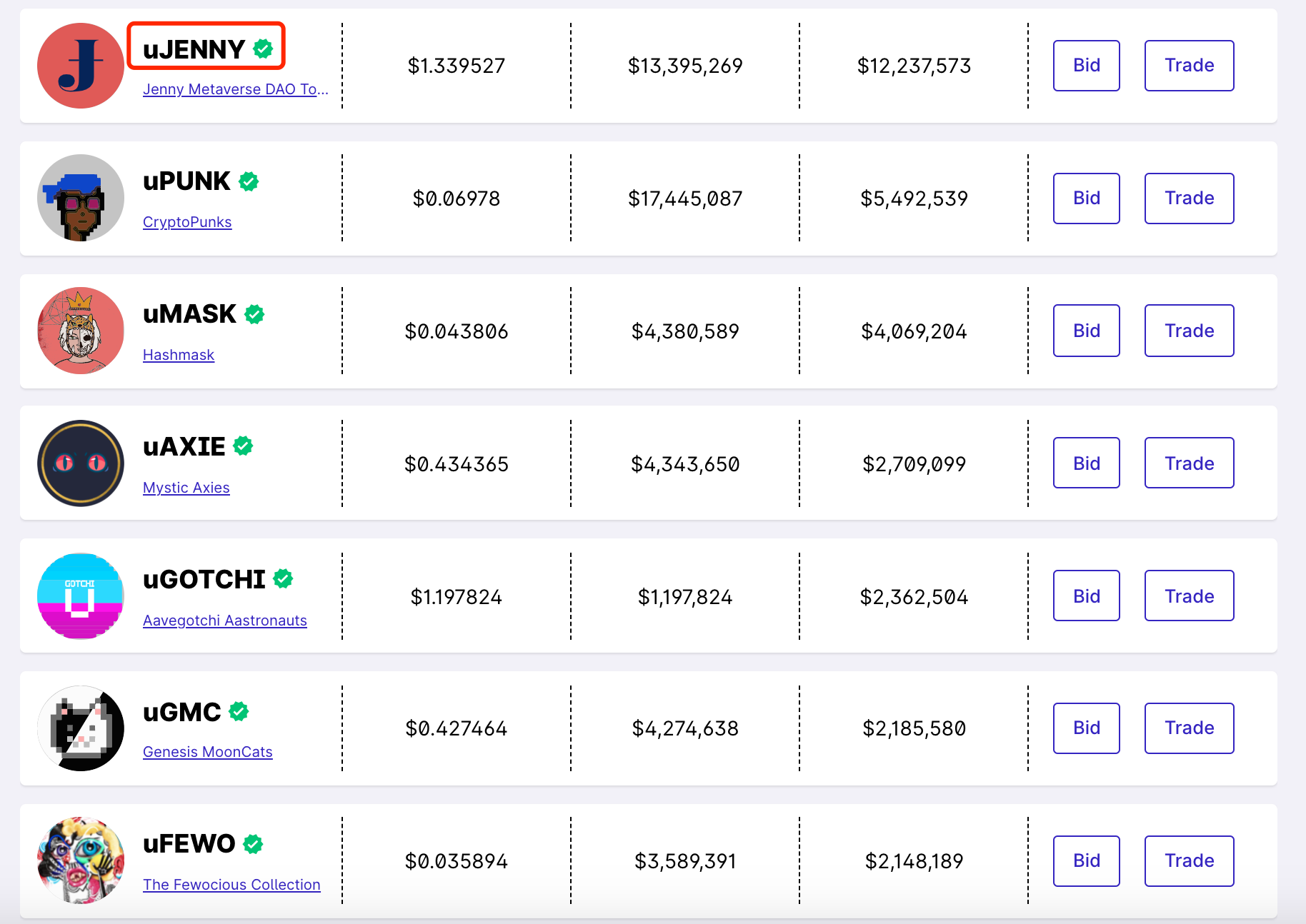The height and width of the screenshot is (924, 1306).
Task: Click the uGOTCHI pixel token icon
Action: pyautogui.click(x=80, y=596)
